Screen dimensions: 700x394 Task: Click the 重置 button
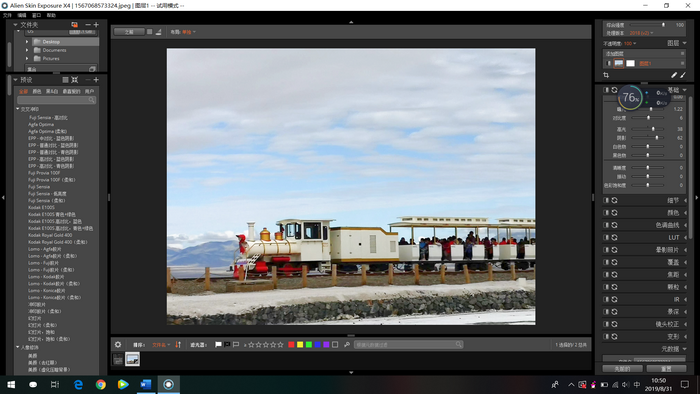(666, 369)
